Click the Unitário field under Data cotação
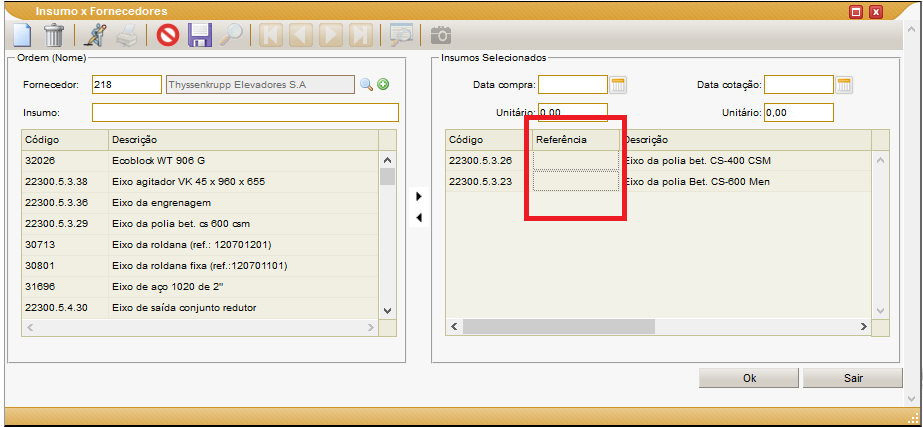 (x=799, y=112)
